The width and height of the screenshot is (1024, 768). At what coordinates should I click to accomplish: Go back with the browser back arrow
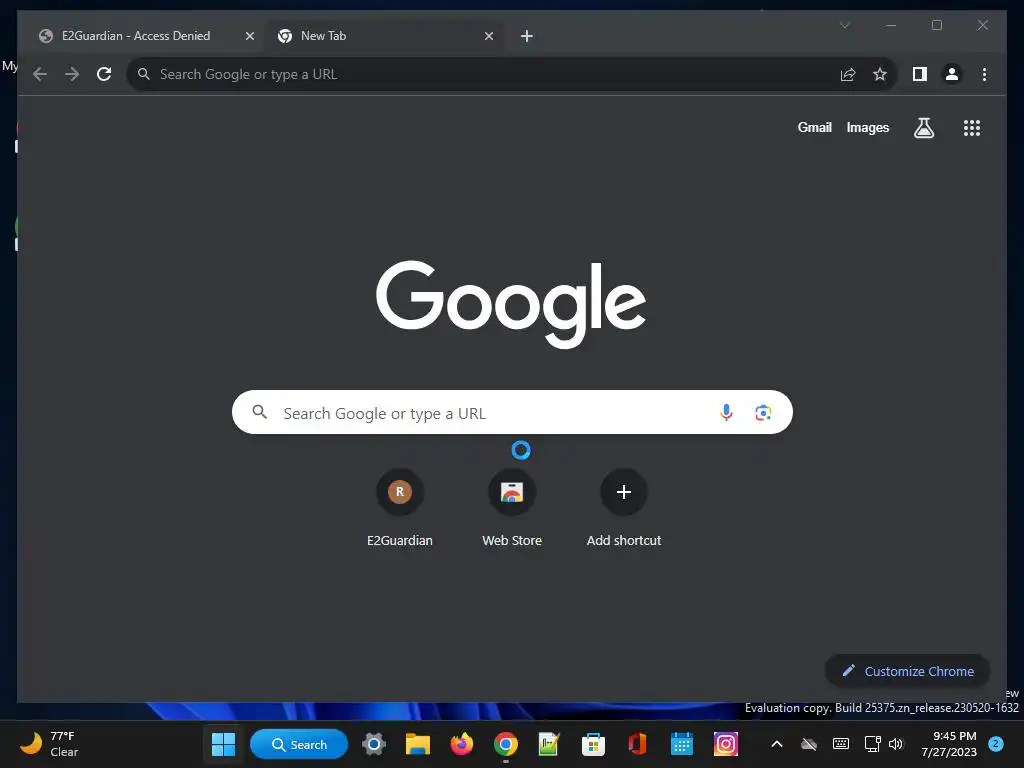pyautogui.click(x=40, y=74)
